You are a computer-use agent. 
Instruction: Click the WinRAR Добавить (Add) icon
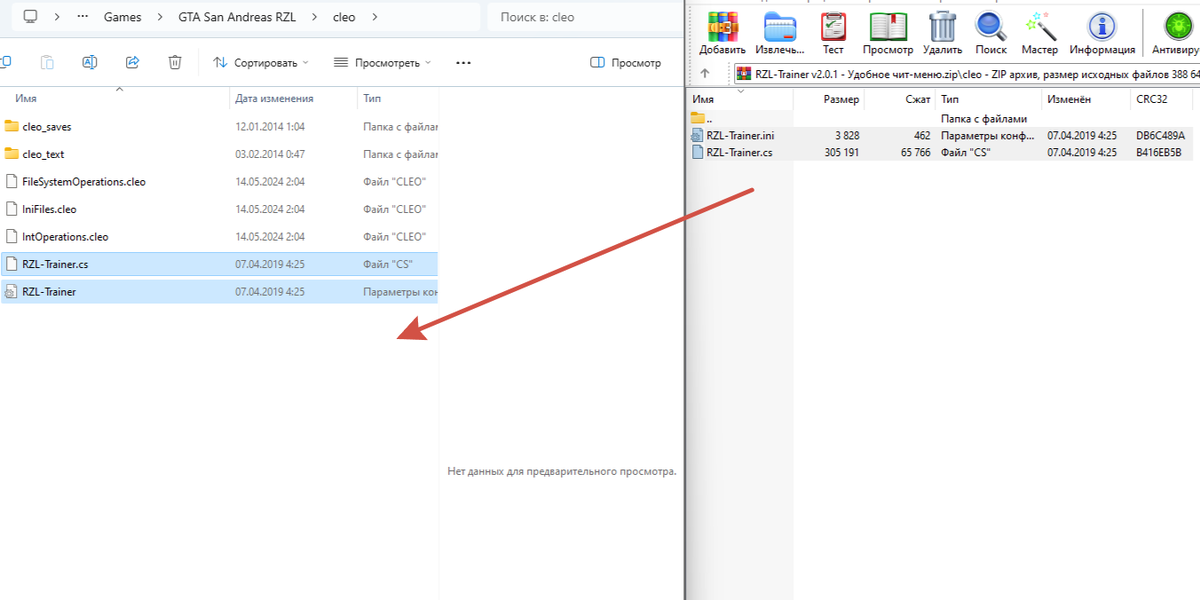click(722, 27)
